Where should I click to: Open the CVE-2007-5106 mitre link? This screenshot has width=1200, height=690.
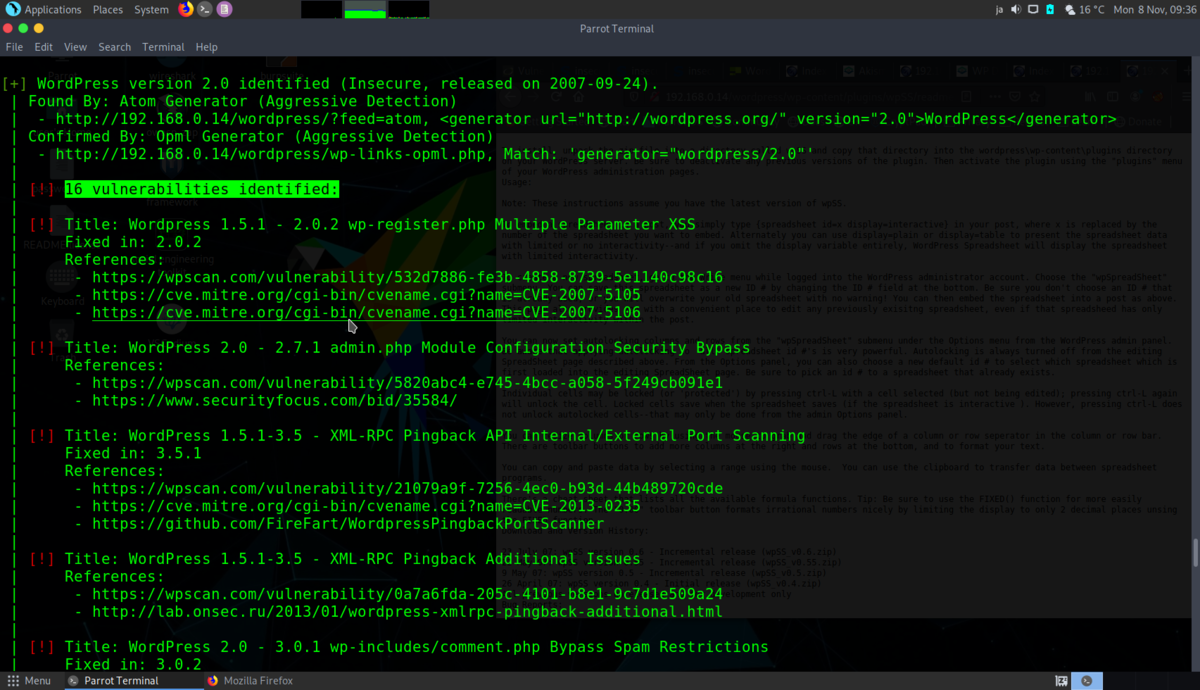pyautogui.click(x=366, y=313)
